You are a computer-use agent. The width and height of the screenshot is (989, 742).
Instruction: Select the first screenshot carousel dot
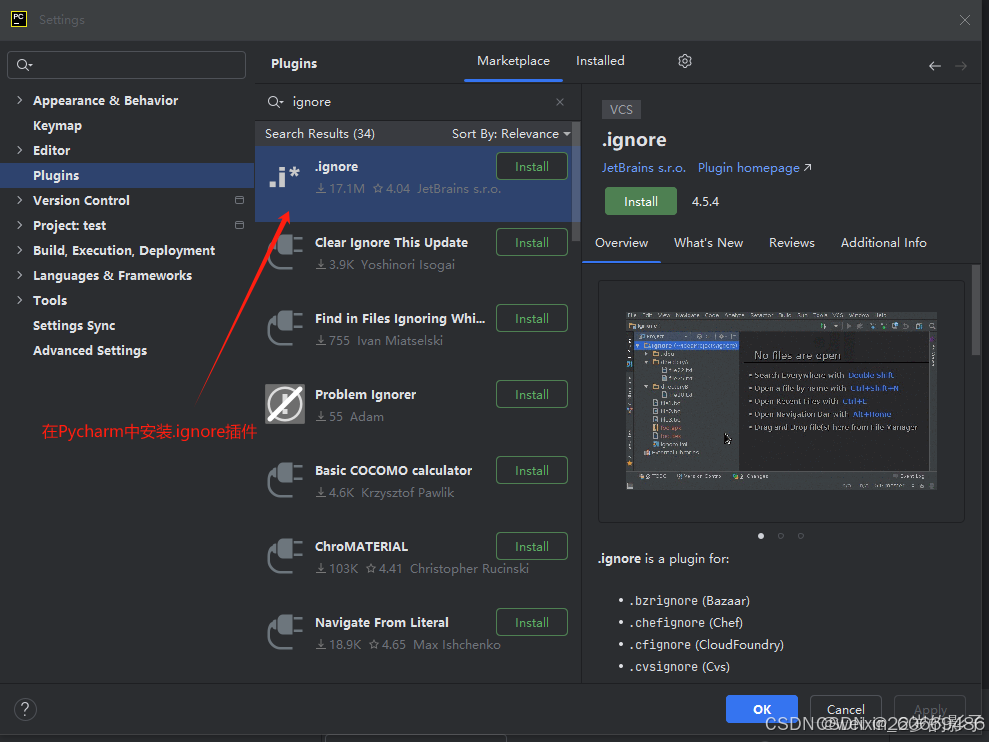pos(761,536)
